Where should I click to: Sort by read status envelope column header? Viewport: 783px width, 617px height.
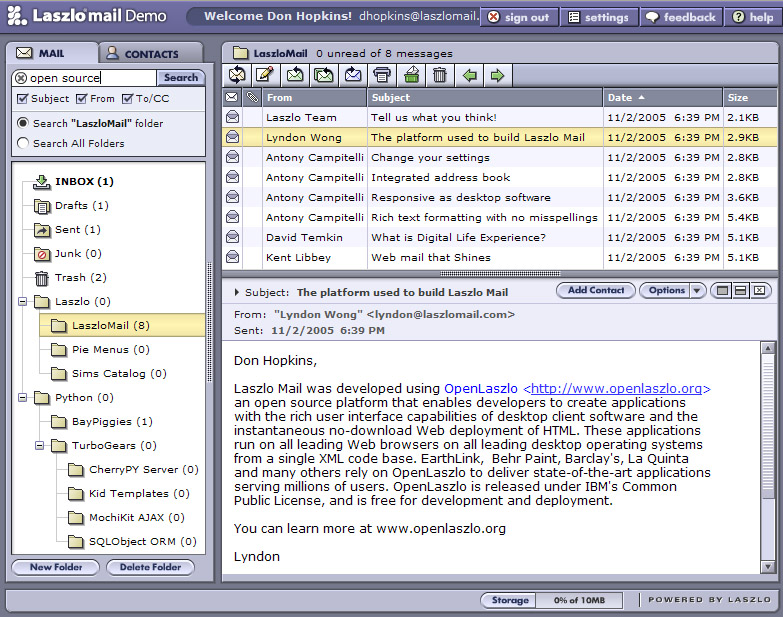coord(232,97)
